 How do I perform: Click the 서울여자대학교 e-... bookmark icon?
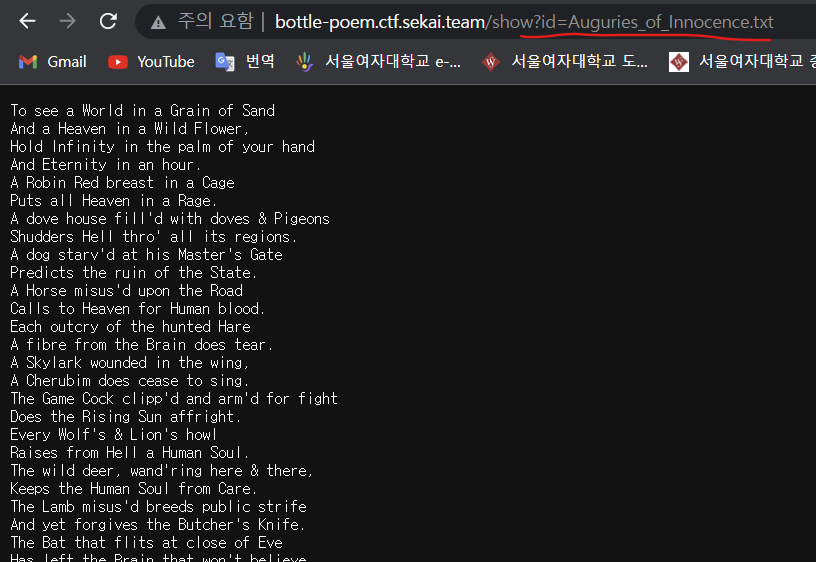point(304,62)
